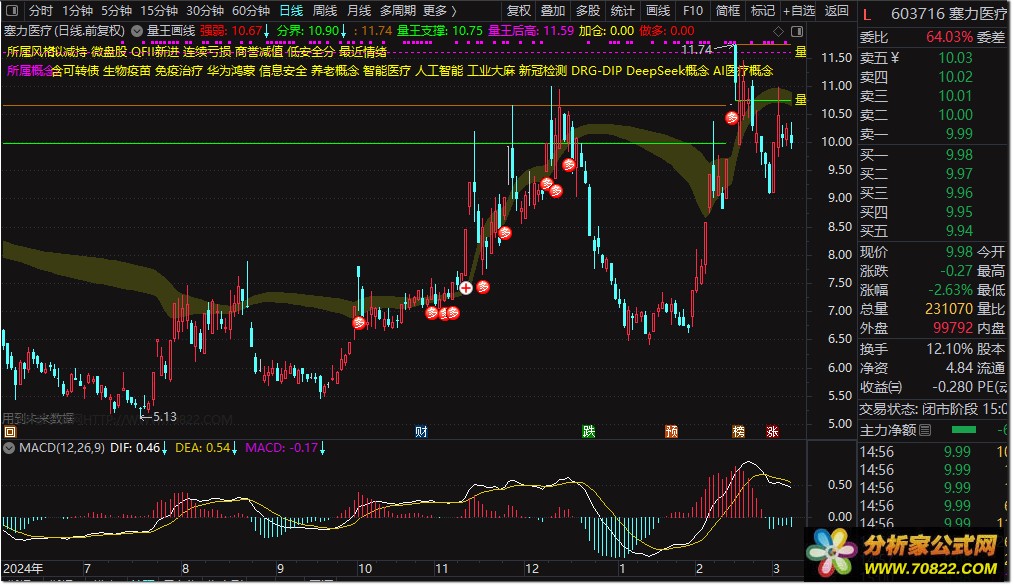The image size is (1014, 585).
Task: Select the 日线 daily chart tab
Action: [291, 11]
